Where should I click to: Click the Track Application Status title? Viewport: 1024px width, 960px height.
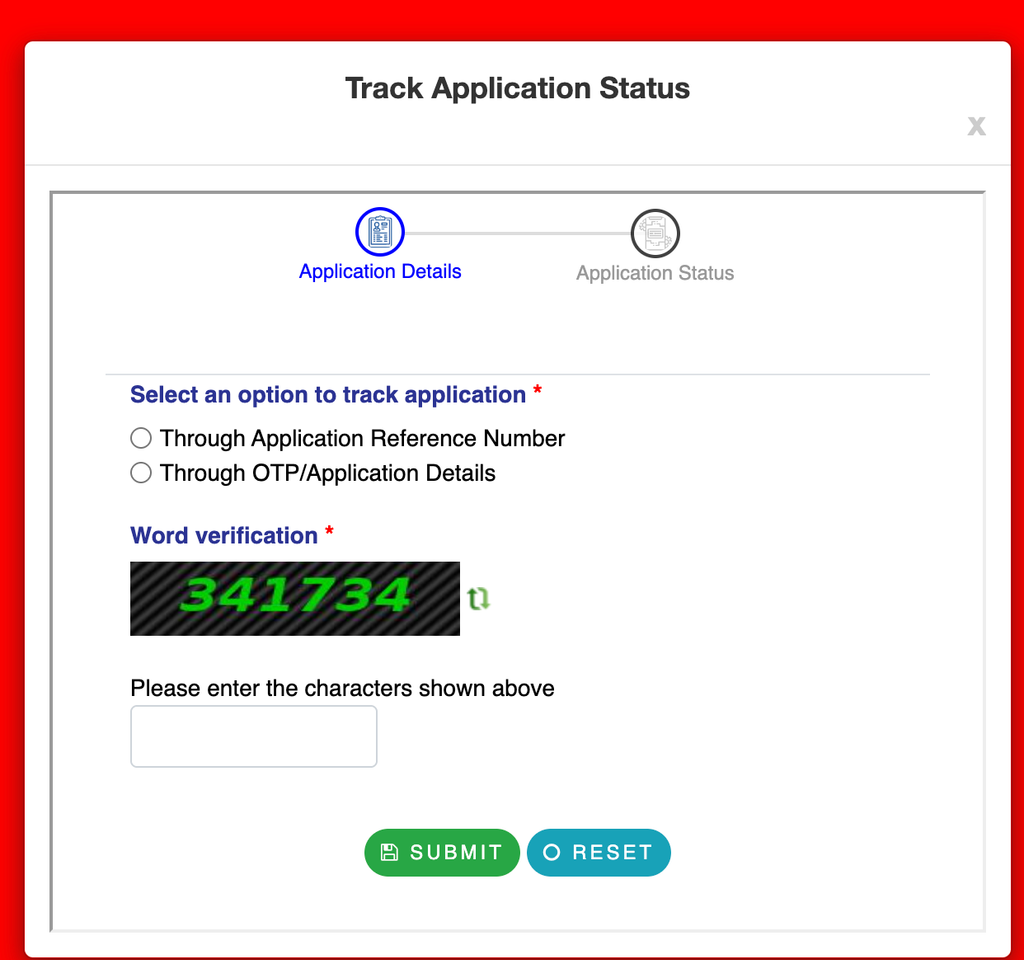pyautogui.click(x=517, y=88)
